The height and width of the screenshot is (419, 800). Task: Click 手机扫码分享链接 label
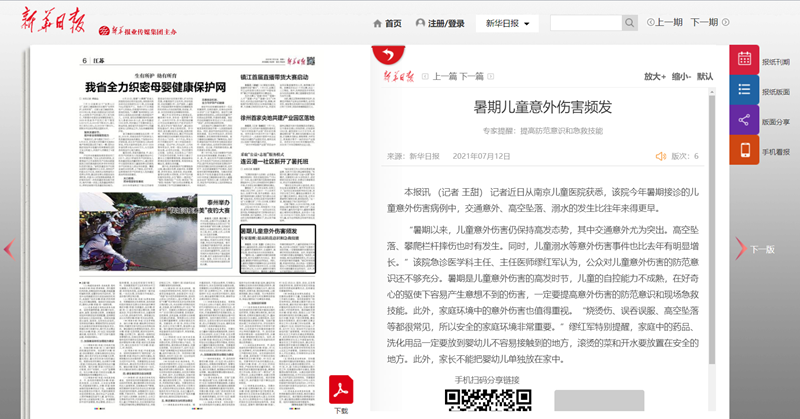(487, 380)
